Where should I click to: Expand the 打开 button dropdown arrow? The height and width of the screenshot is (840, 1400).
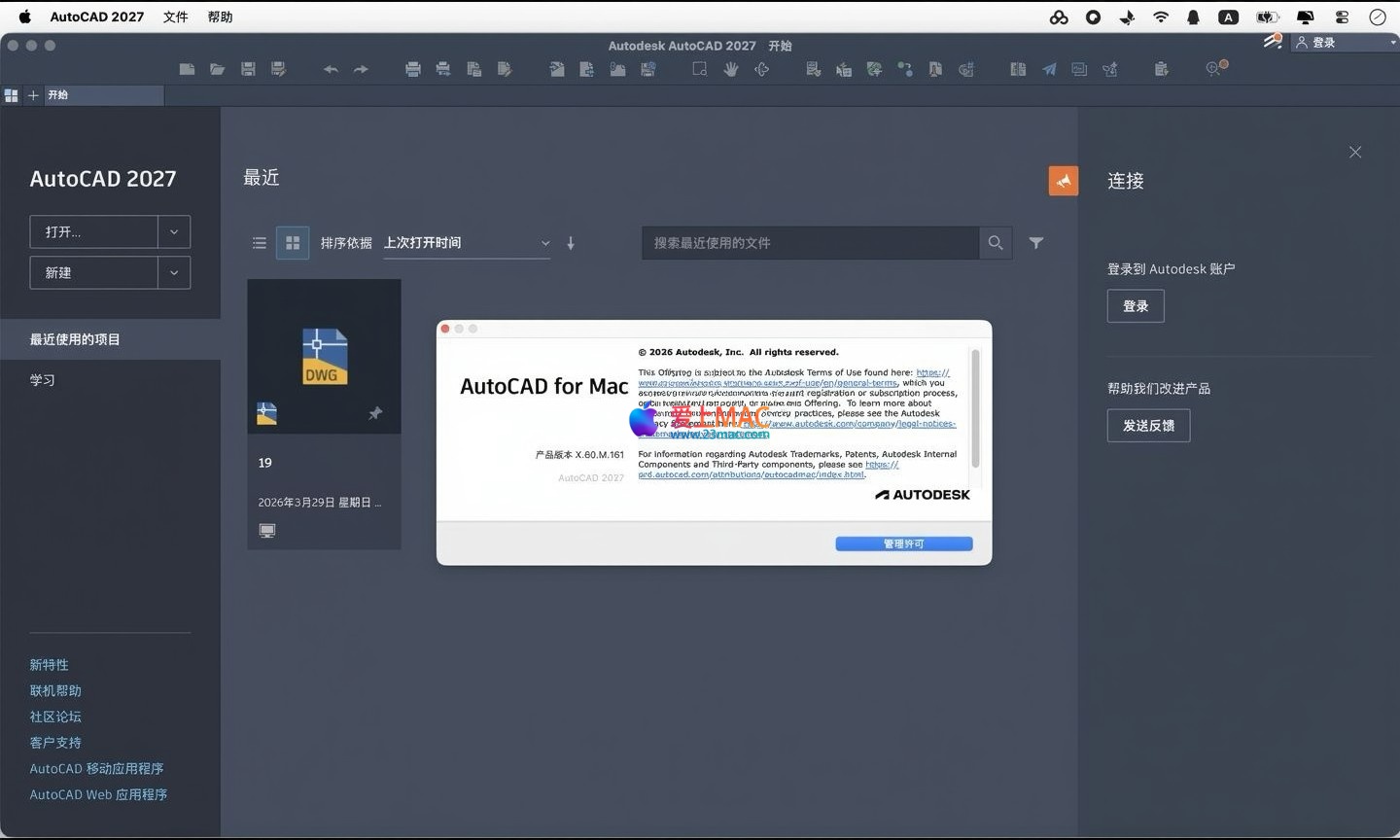click(x=174, y=232)
